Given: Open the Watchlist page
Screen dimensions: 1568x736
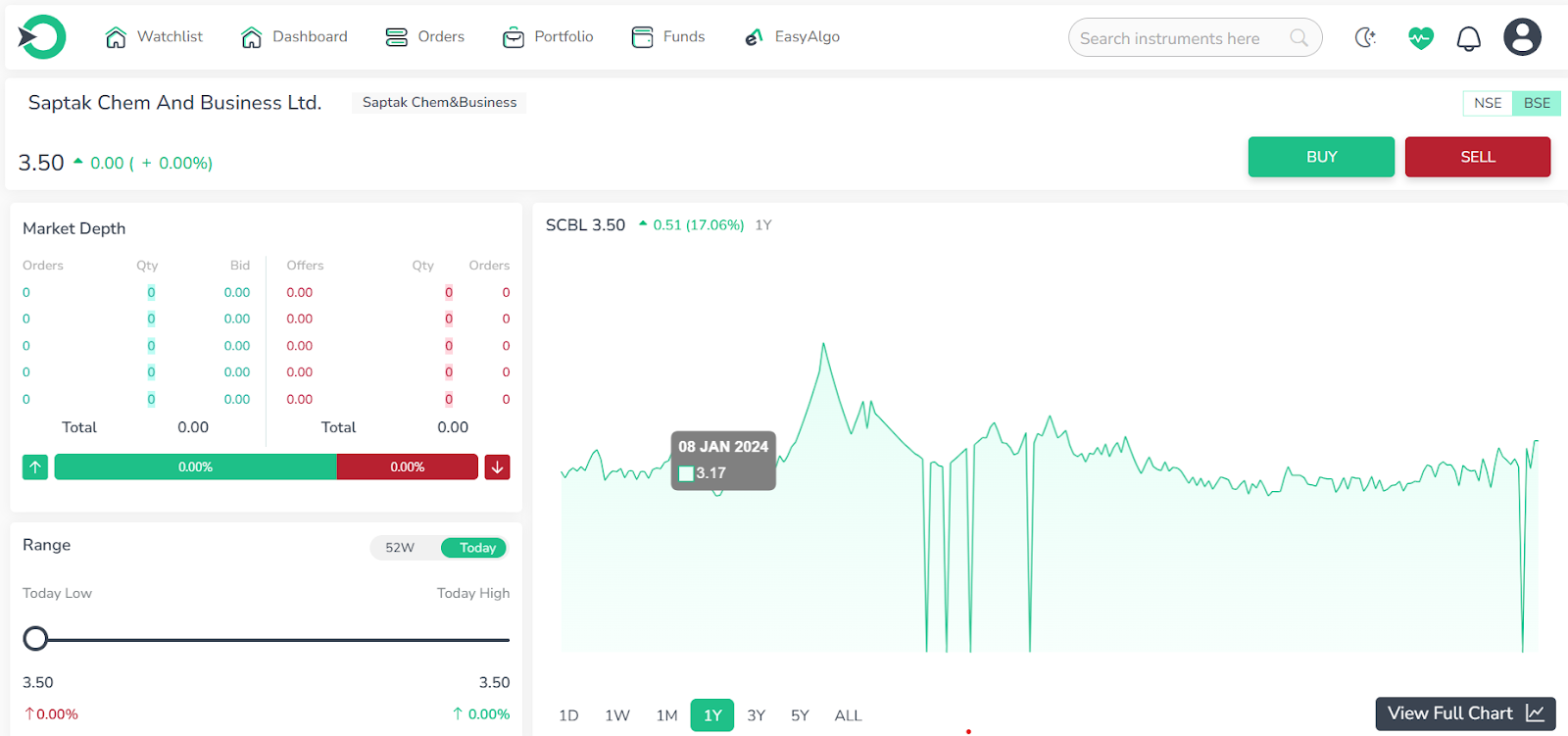Looking at the screenshot, I should coord(154,37).
